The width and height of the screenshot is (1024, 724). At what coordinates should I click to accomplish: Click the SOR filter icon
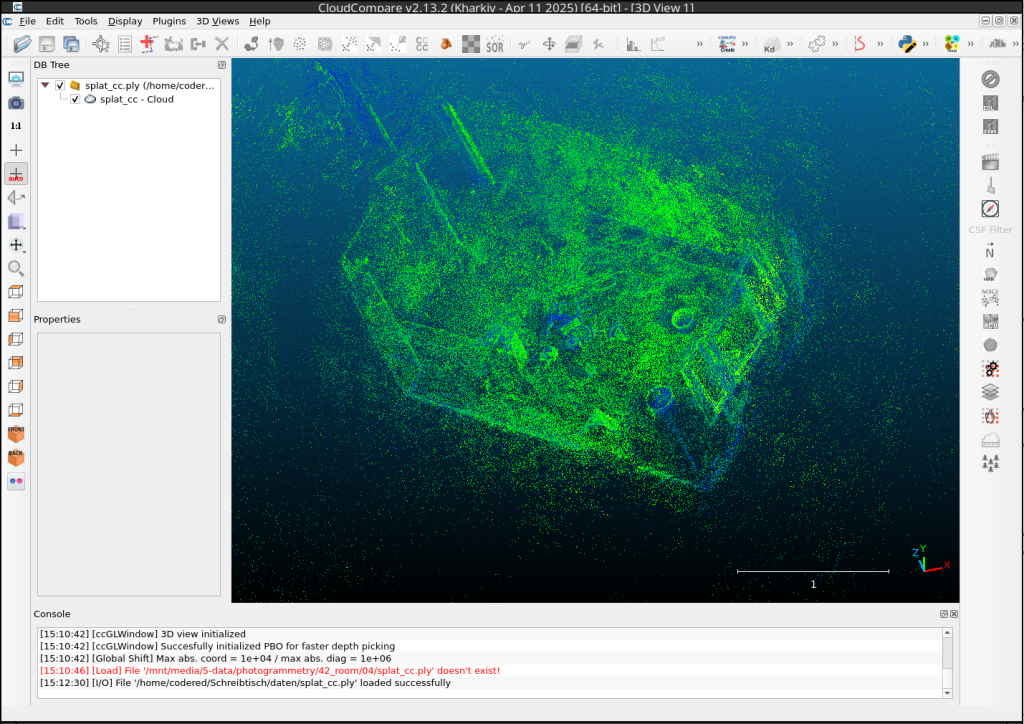(x=495, y=44)
